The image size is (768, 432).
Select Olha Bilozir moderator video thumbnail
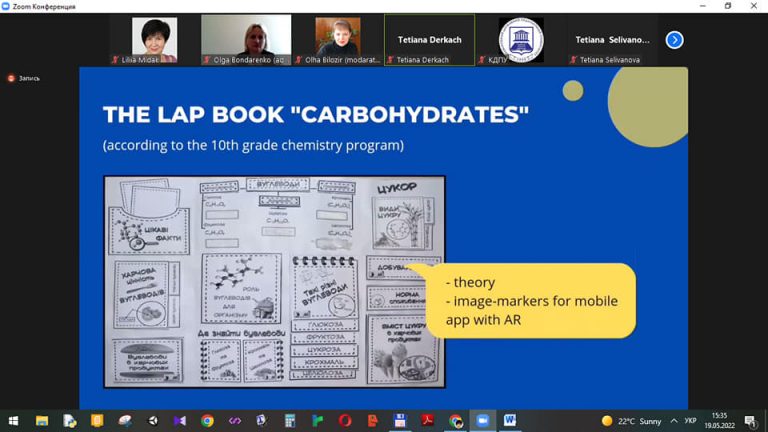coord(337,40)
